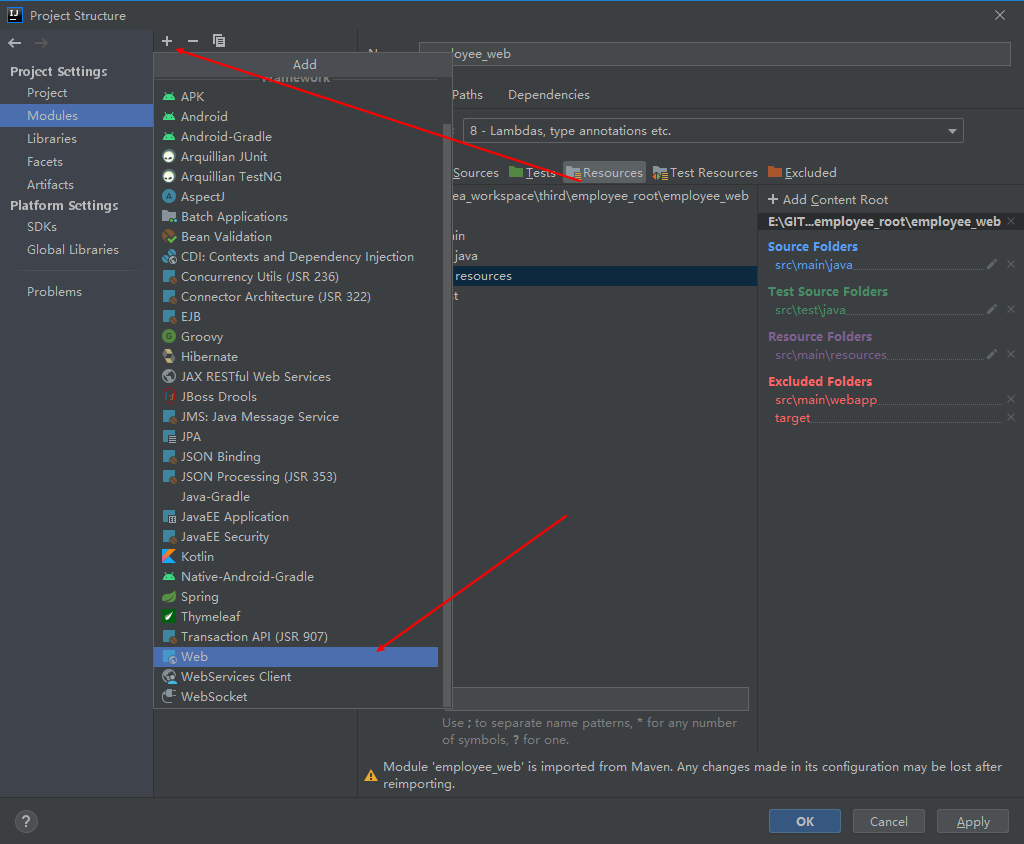Unexclude the target folder
This screenshot has height=844, width=1024.
[1011, 417]
